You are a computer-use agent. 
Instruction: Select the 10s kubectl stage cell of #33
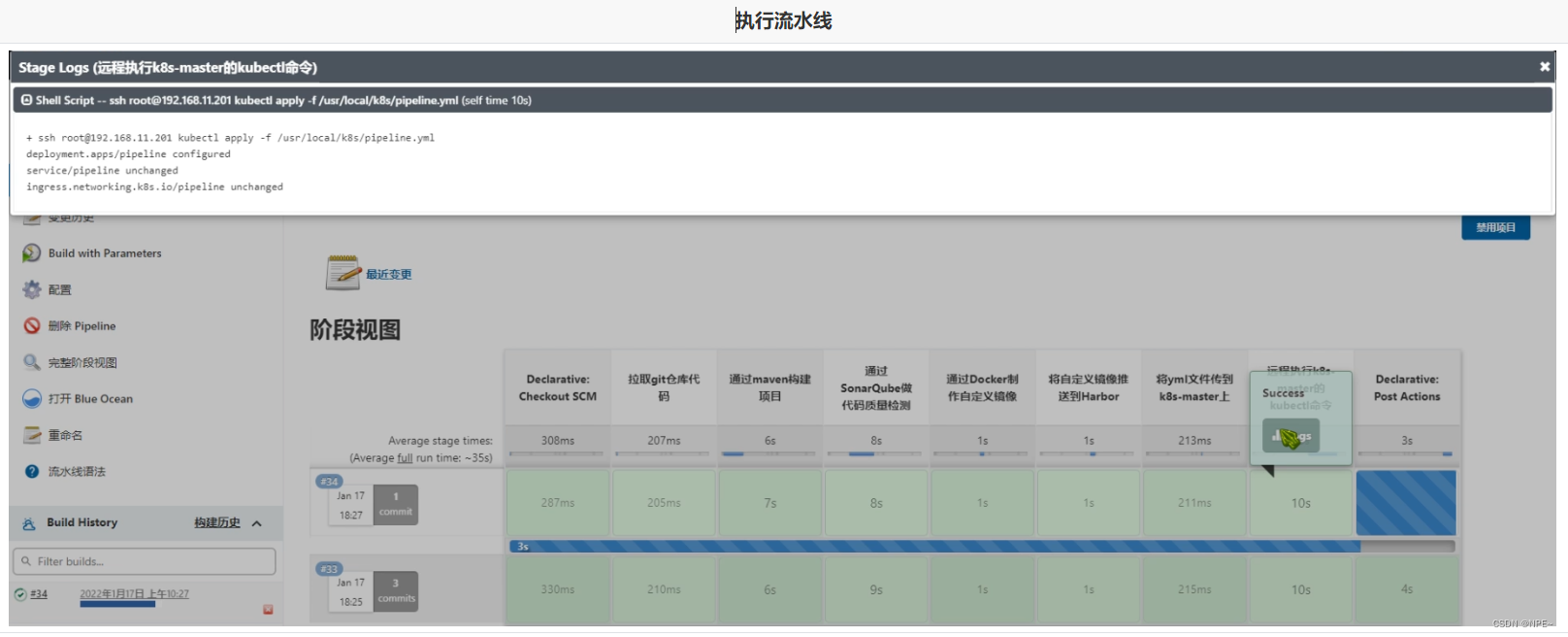[1301, 589]
